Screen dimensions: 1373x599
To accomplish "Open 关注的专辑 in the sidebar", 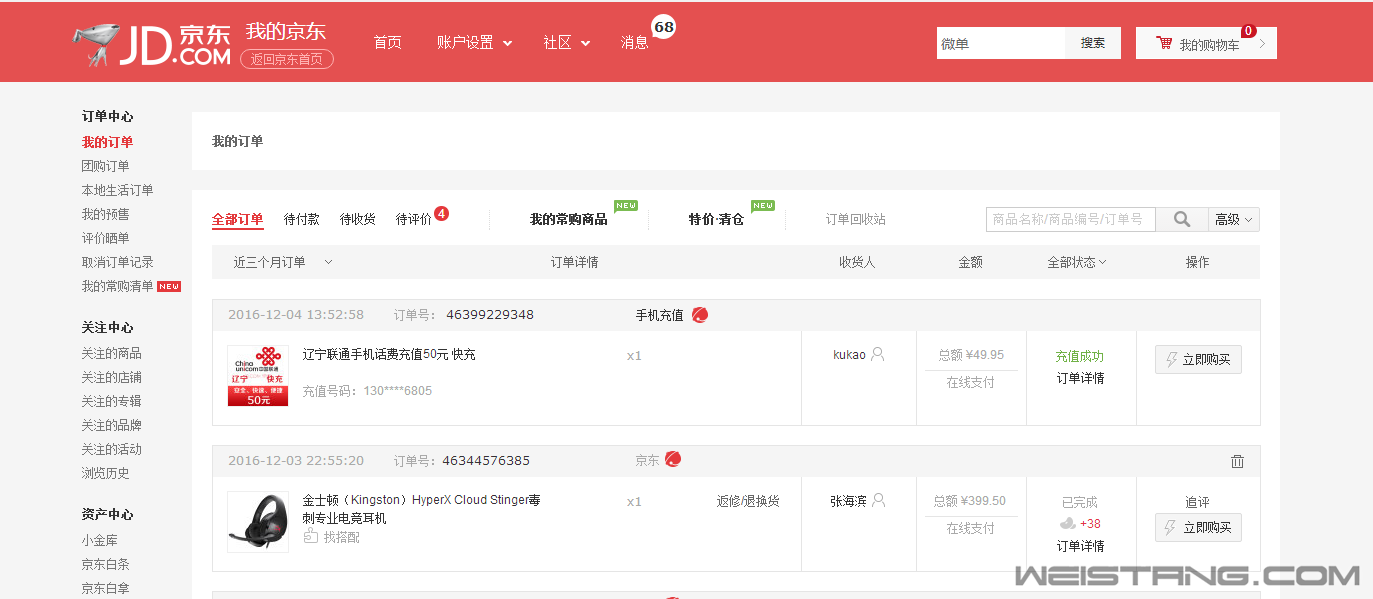I will 112,401.
